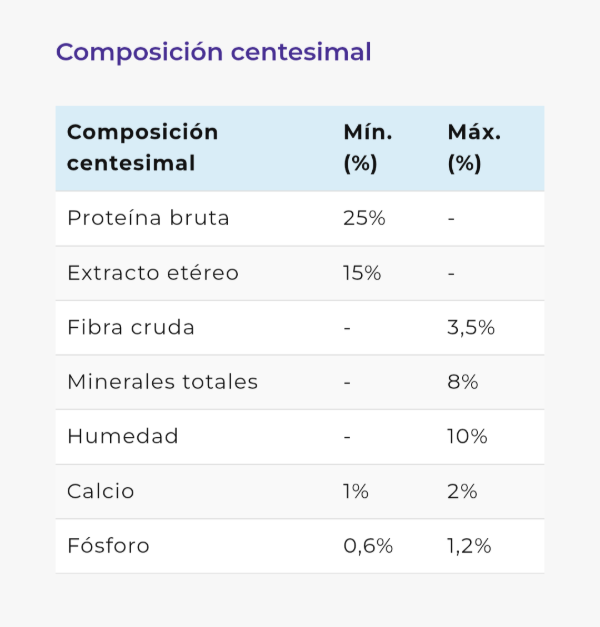The height and width of the screenshot is (627, 600).
Task: Select the 'Fósforo' row label
Action: 108,546
